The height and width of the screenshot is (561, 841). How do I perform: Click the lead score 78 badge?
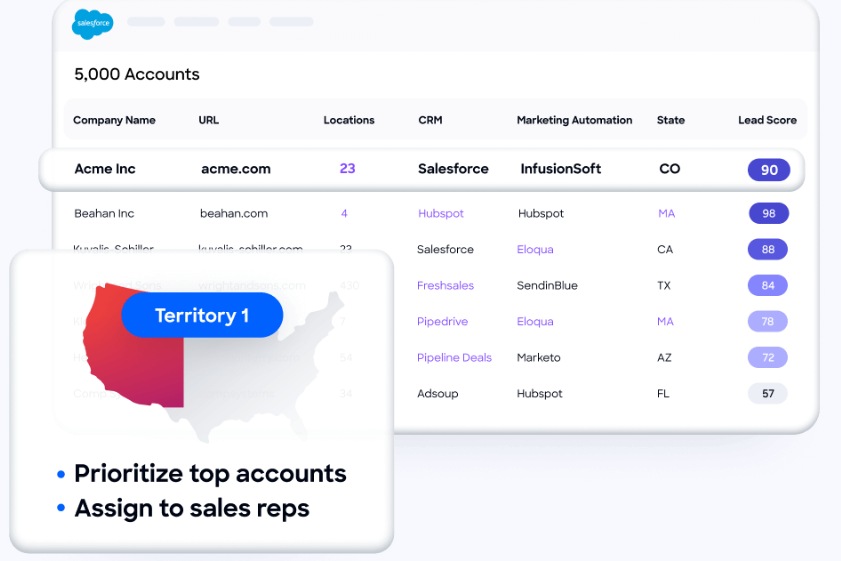click(x=768, y=321)
